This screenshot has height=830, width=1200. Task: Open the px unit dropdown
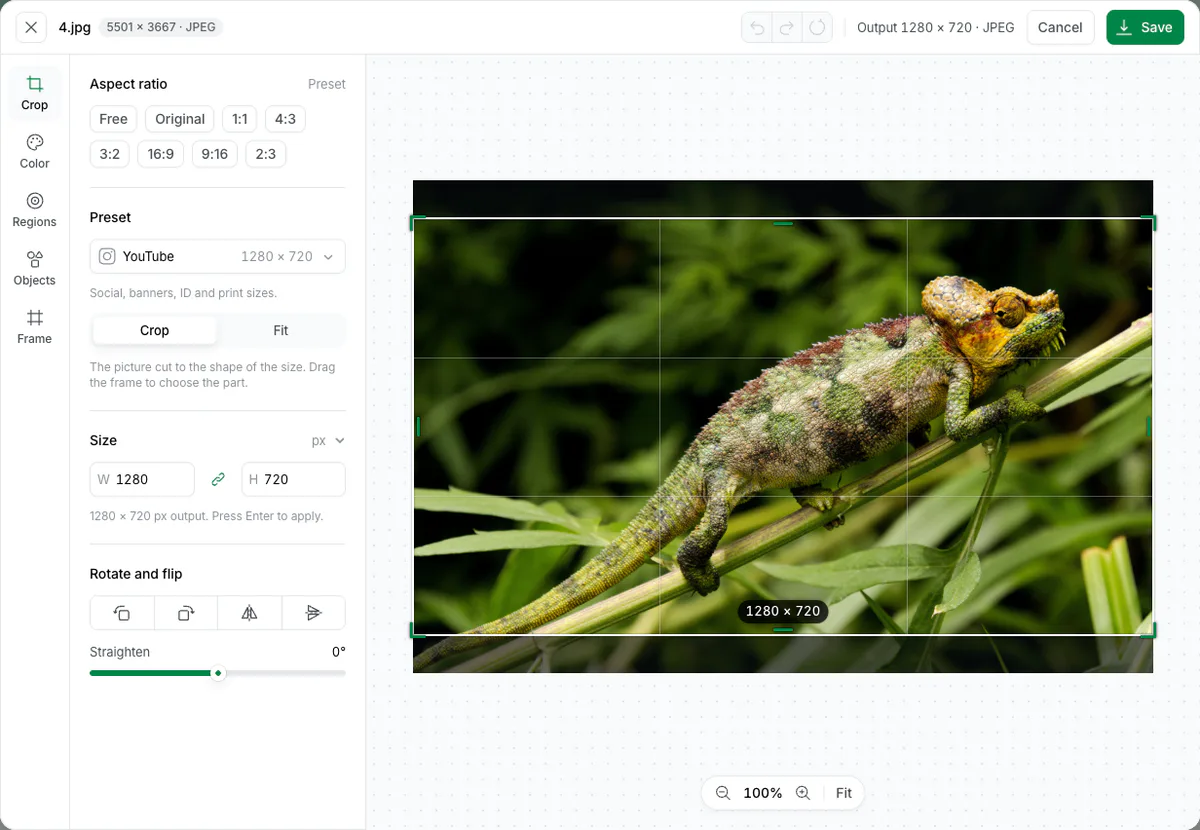[x=328, y=441]
